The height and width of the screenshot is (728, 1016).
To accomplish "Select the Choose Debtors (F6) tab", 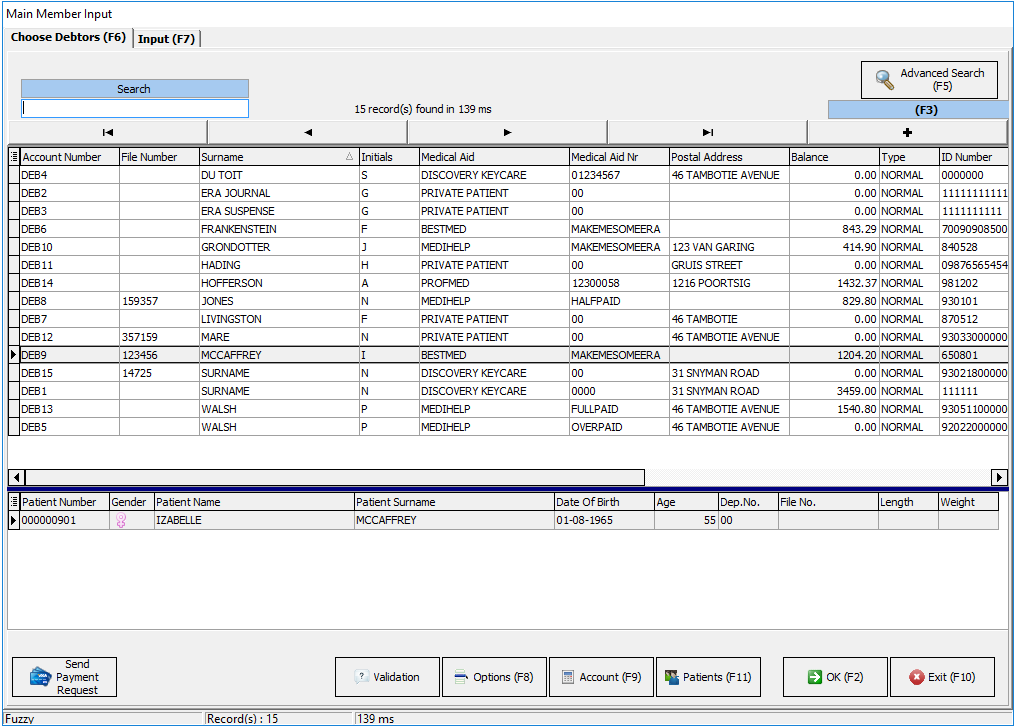I will (x=68, y=38).
